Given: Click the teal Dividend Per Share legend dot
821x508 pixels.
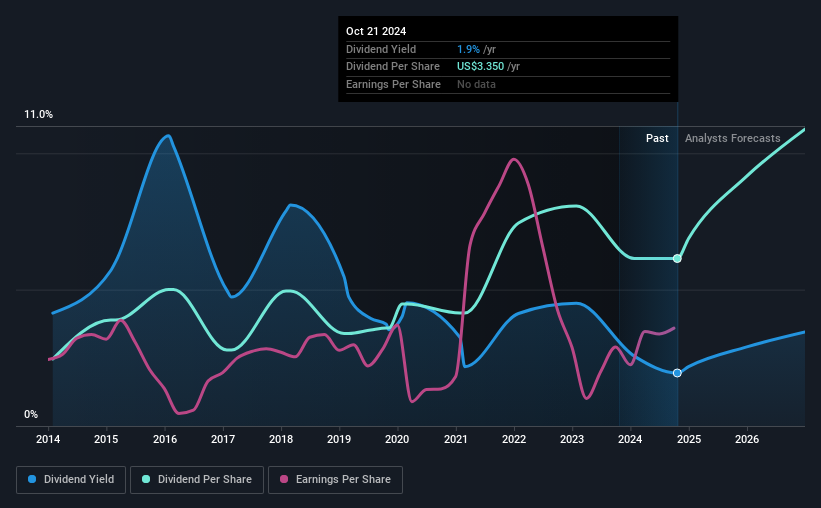Looking at the screenshot, I should tap(146, 479).
